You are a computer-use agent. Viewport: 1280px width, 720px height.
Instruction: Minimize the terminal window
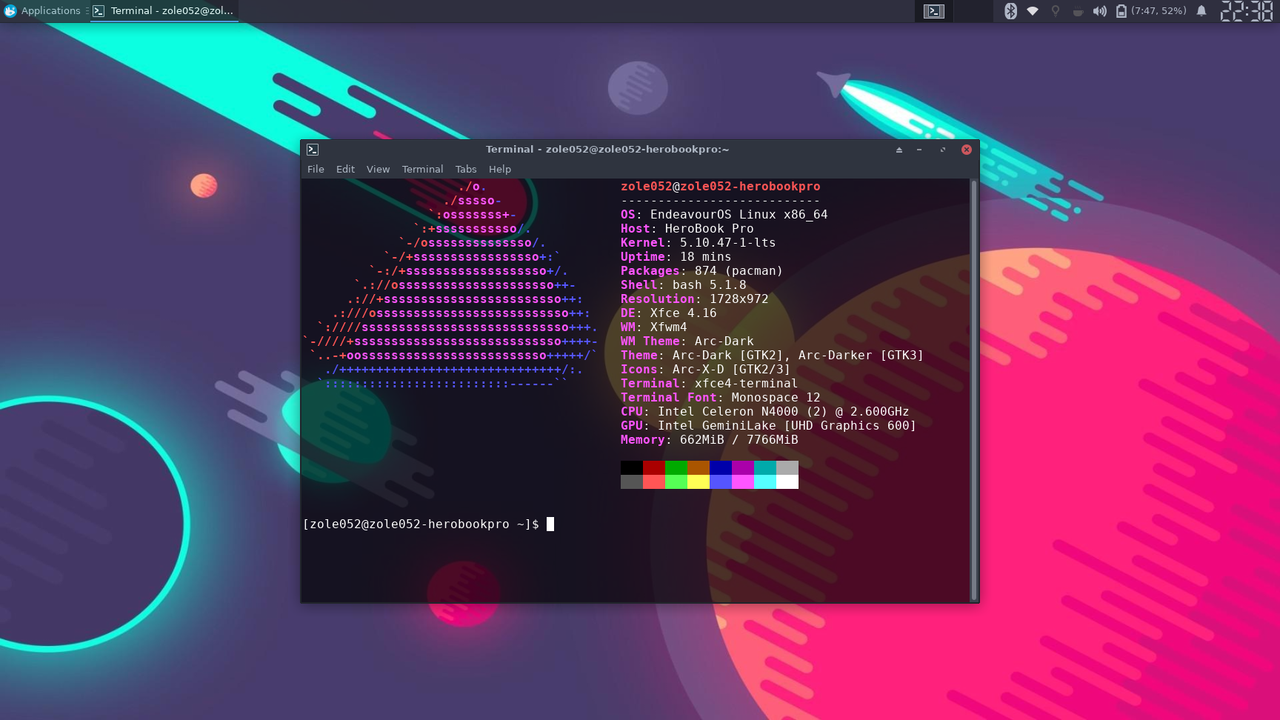tap(920, 149)
